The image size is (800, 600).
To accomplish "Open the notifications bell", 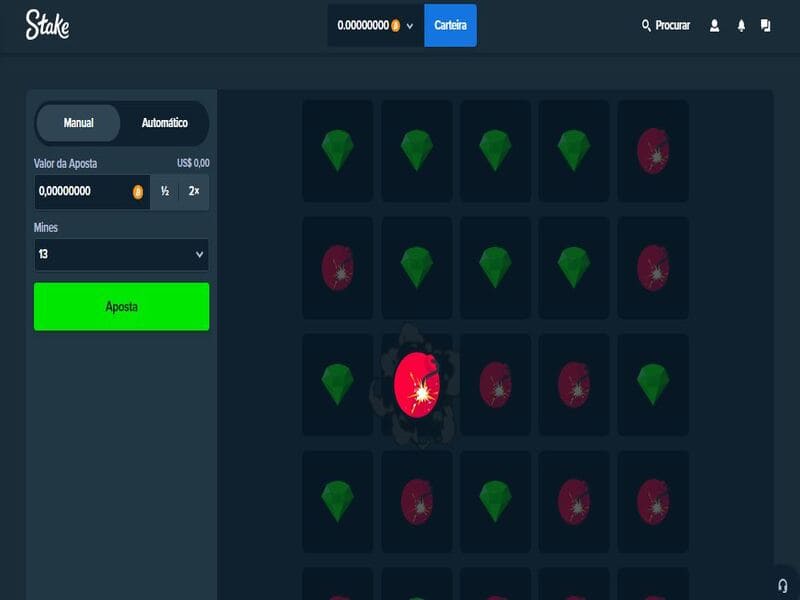I will (741, 26).
